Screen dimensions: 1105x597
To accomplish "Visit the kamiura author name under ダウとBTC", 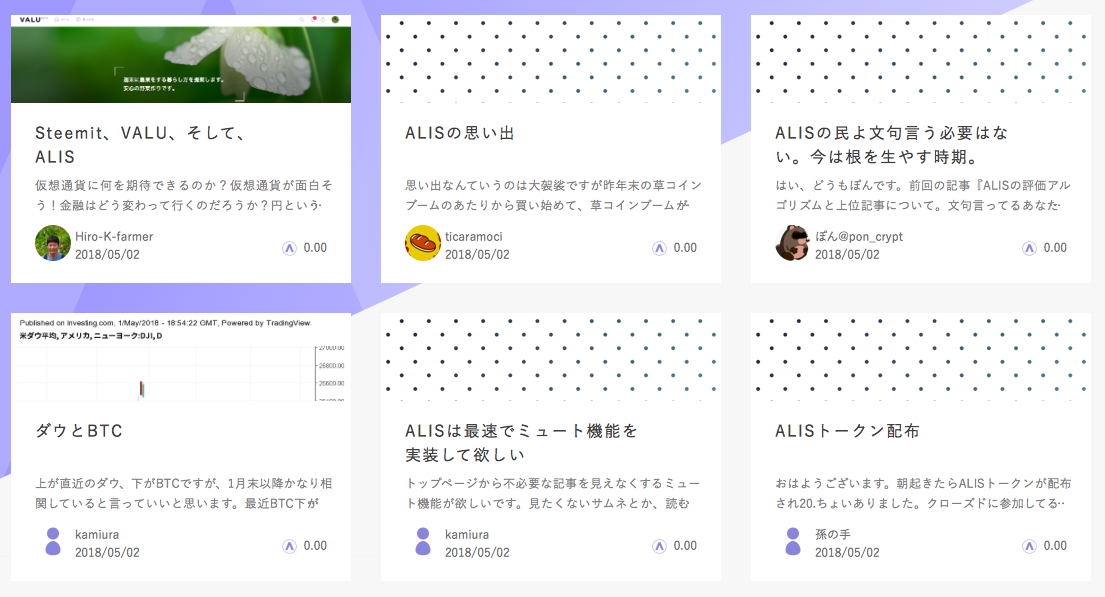I will (x=97, y=535).
